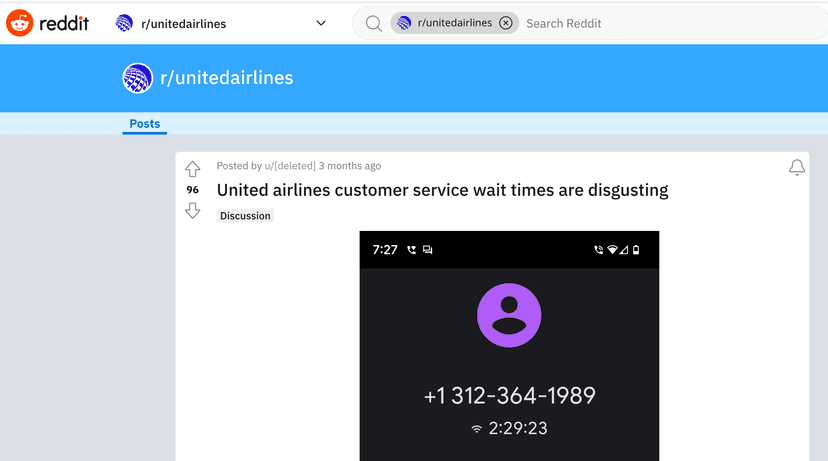Click the purple contact avatar in screenshot

click(509, 315)
